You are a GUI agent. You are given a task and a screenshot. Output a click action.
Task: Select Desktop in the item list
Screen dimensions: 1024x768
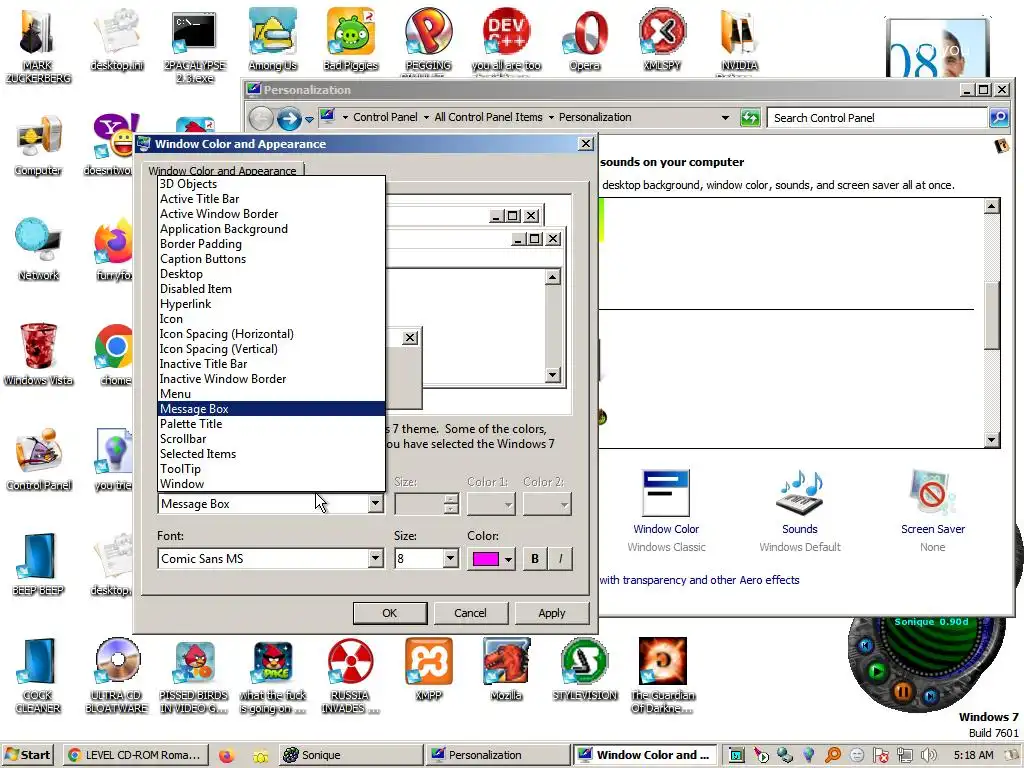272,274
